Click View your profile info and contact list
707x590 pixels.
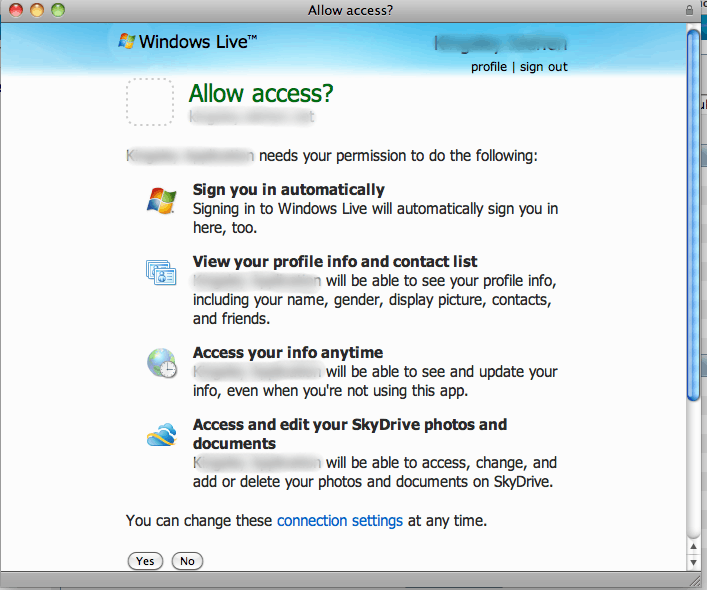[x=335, y=262]
